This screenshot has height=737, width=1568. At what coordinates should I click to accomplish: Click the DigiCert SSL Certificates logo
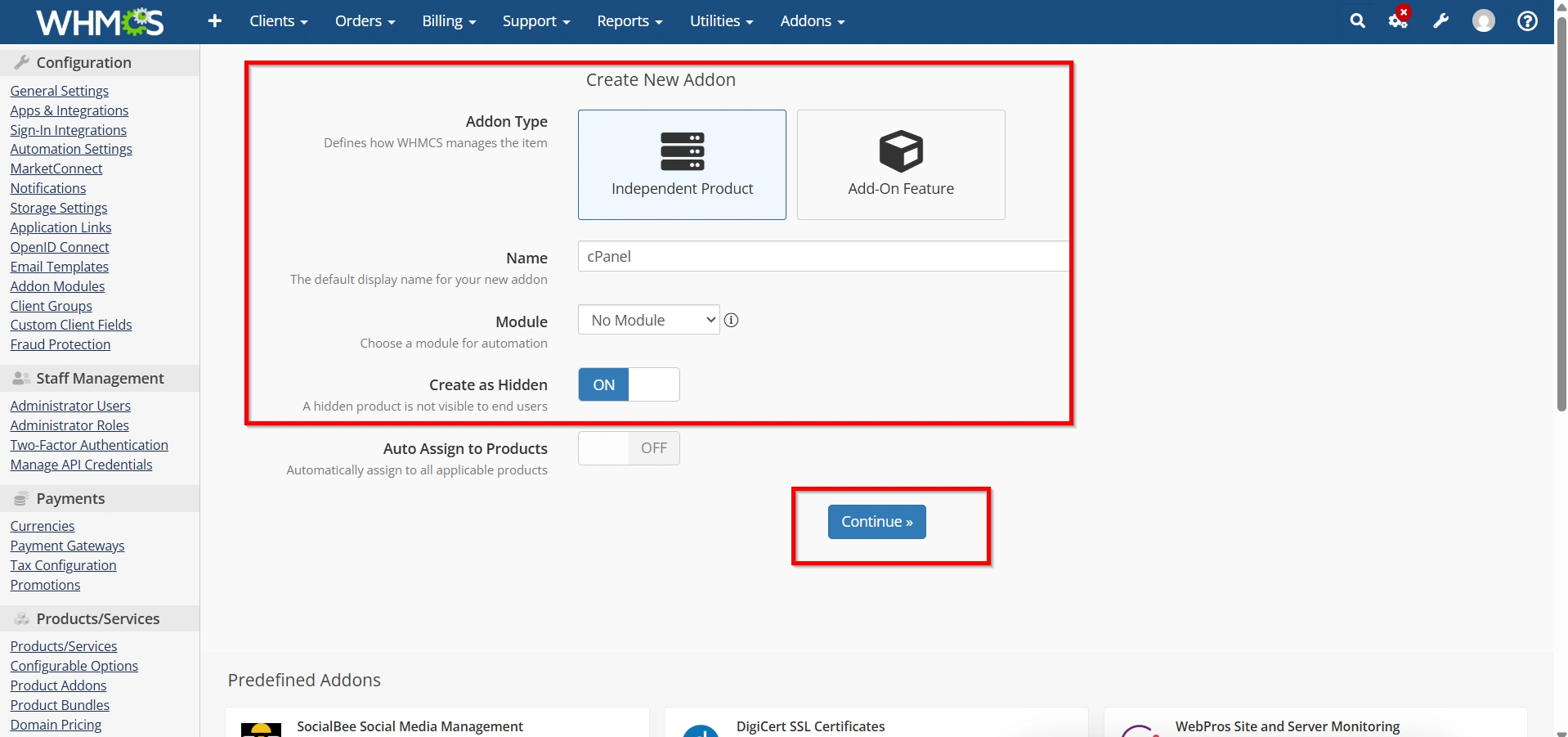[x=701, y=730]
